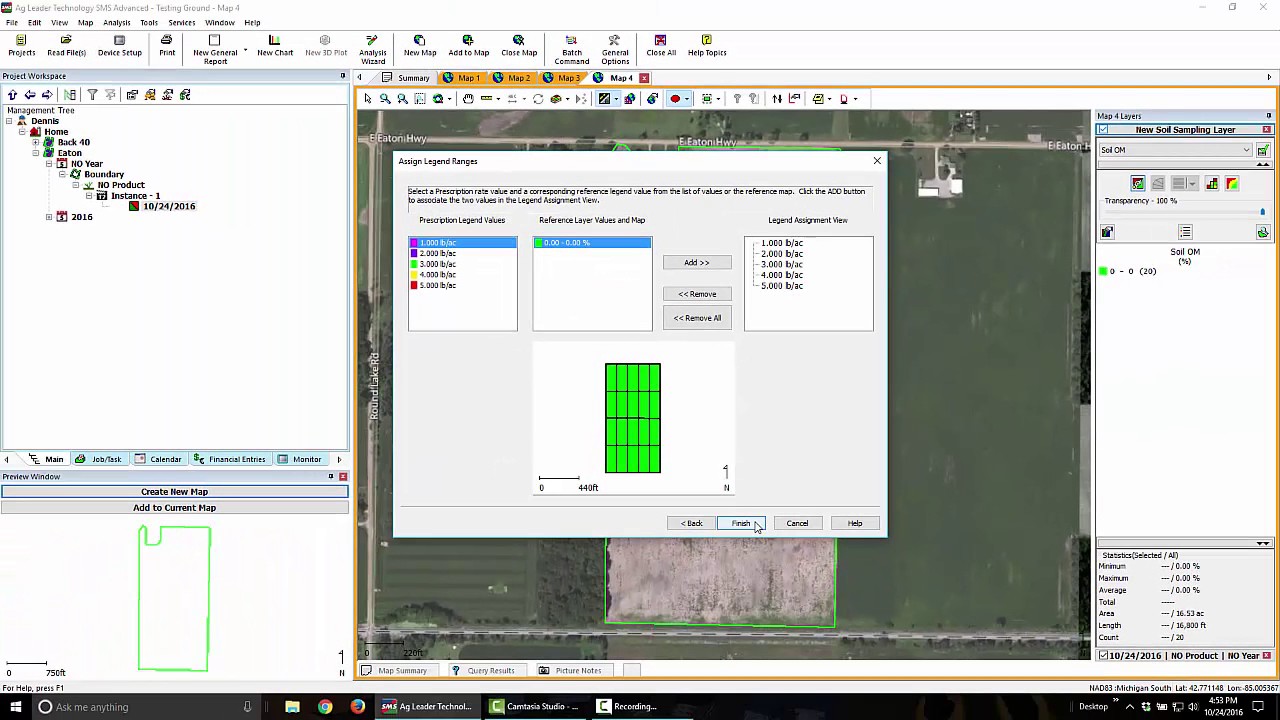Click the edit layer icon beside Soil OM dropdown
This screenshot has height=720, width=1280.
[1263, 150]
